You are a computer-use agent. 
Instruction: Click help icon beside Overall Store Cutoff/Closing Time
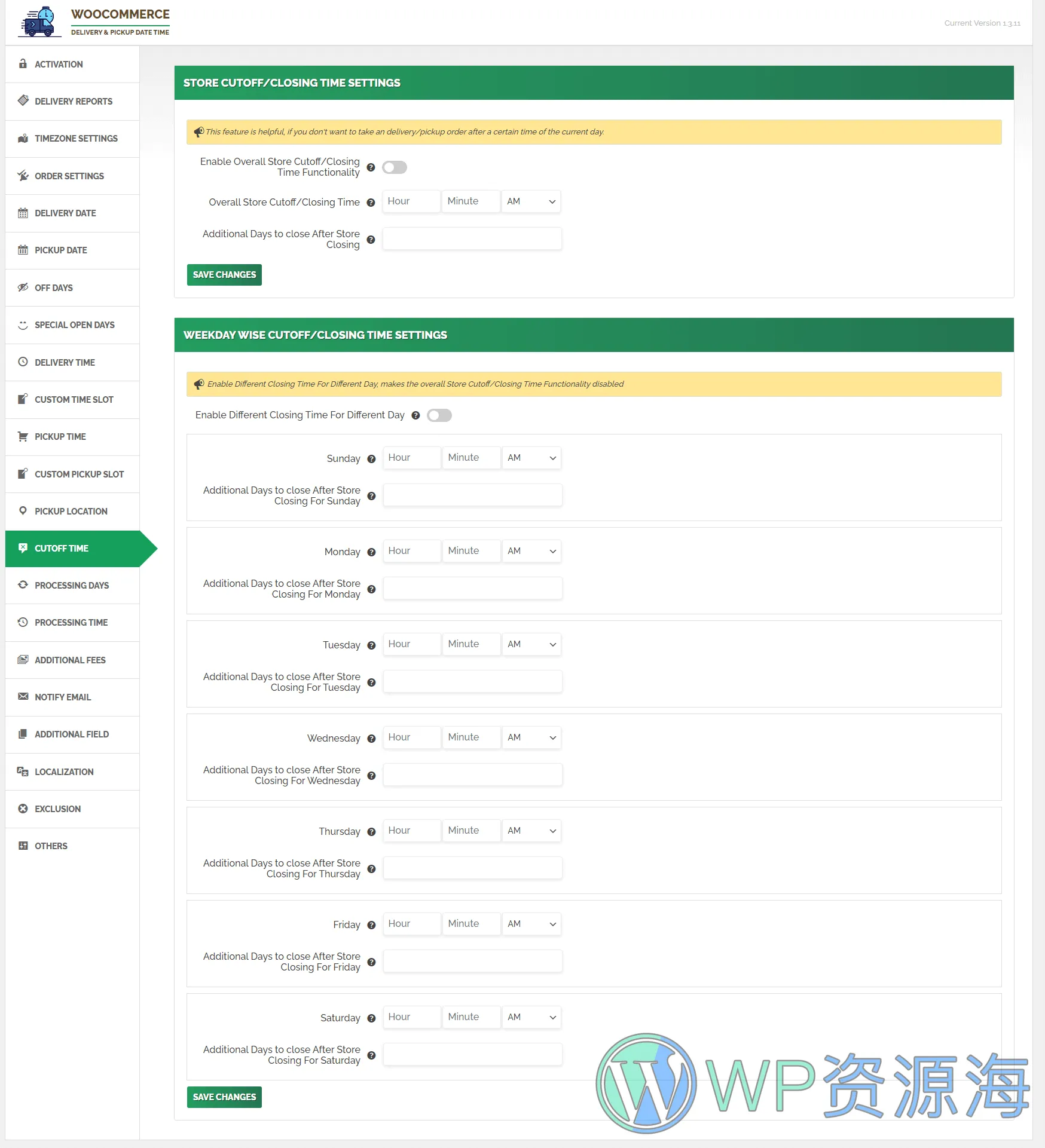371,203
